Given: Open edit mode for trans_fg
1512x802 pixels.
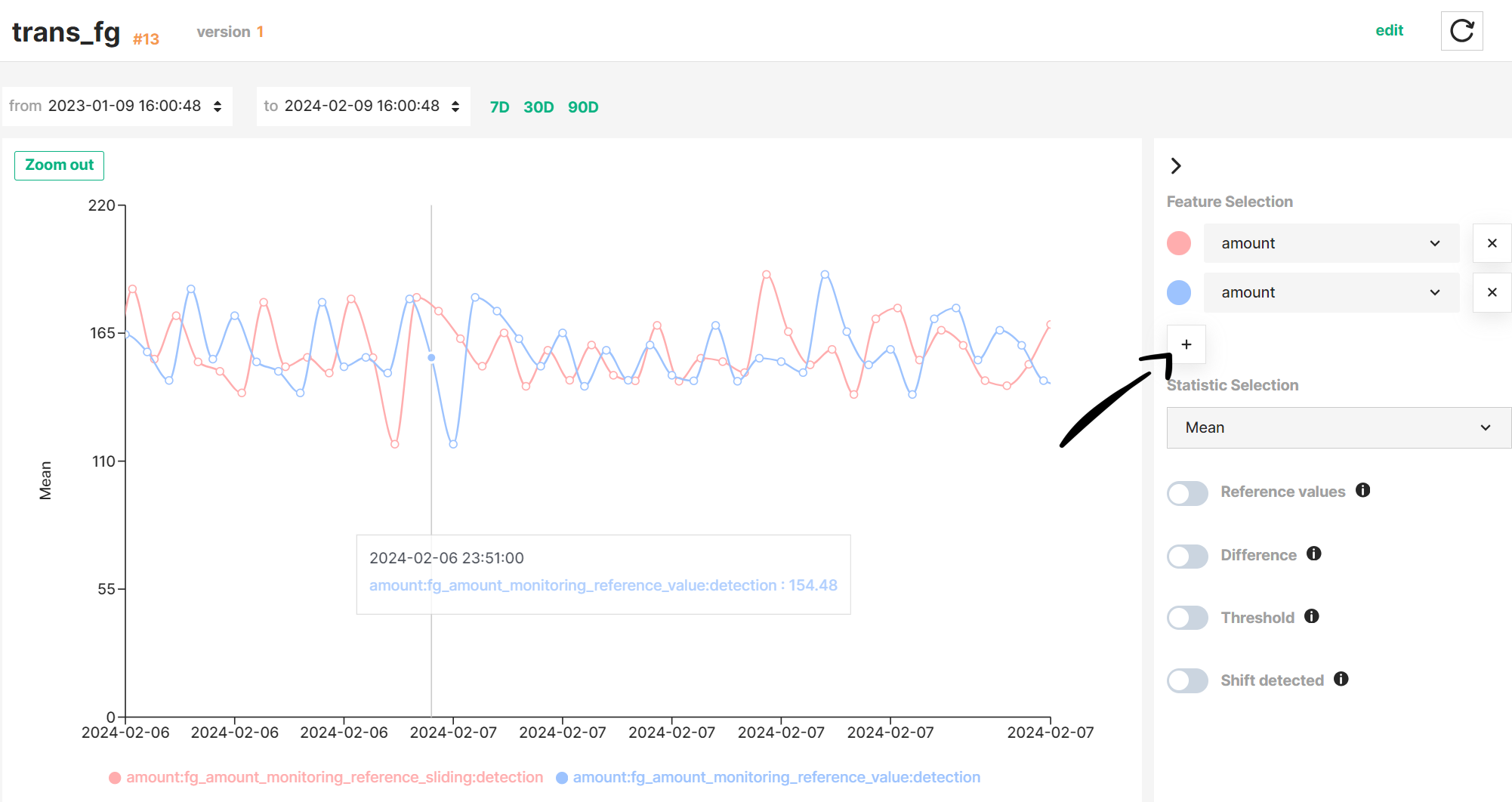Looking at the screenshot, I should (x=1390, y=29).
